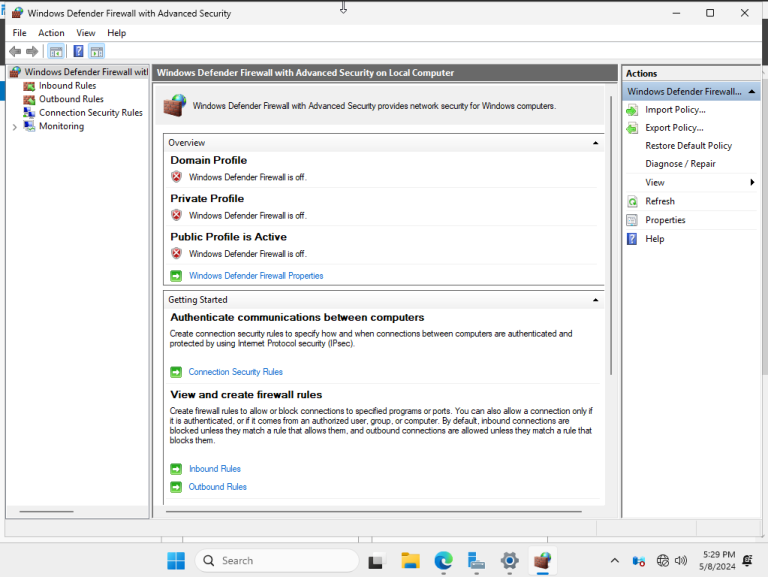Select the Outbound Rules tree node
The width and height of the screenshot is (768, 577).
tap(71, 99)
